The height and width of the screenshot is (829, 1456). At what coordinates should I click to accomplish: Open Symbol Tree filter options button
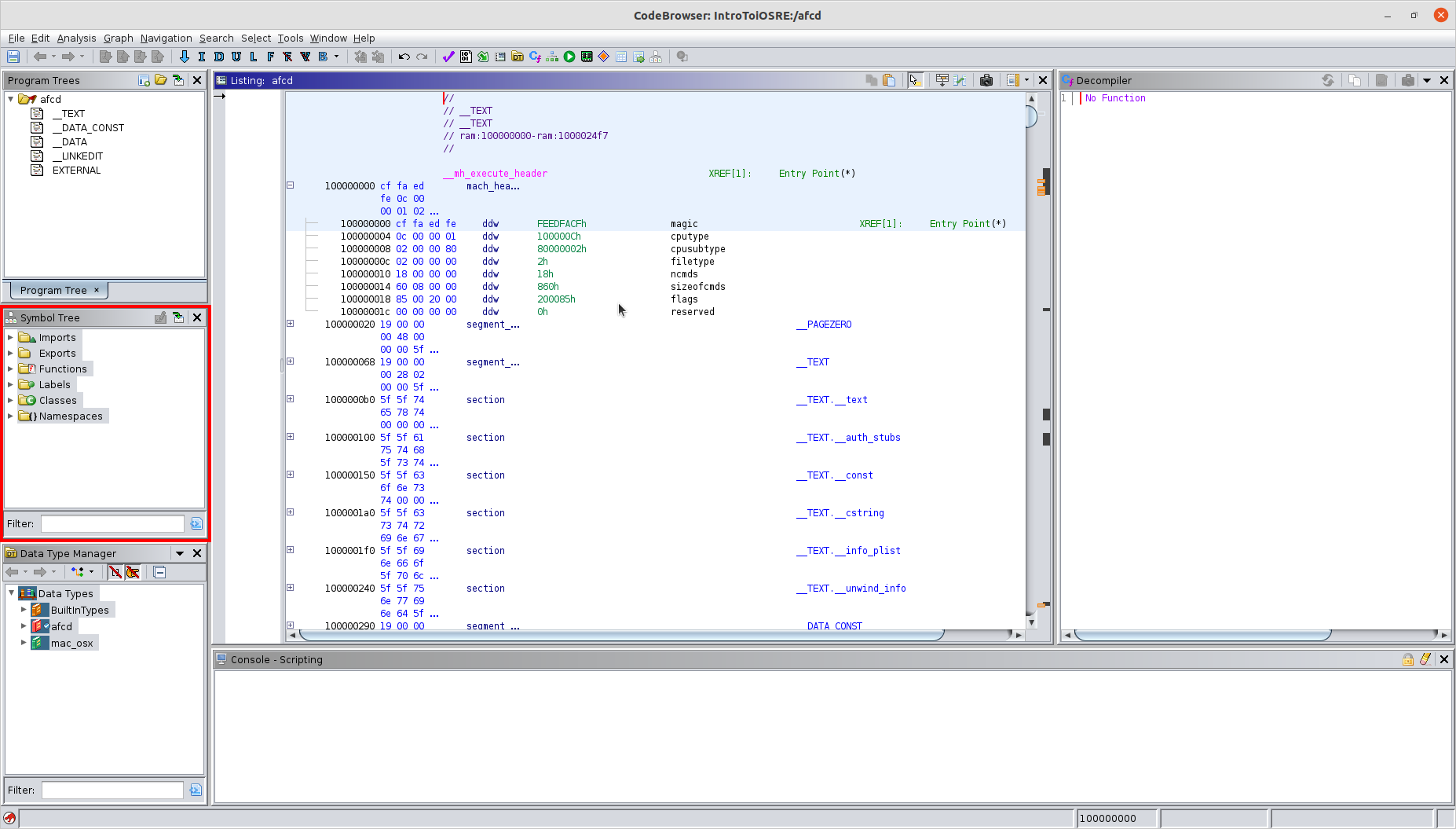(x=196, y=523)
